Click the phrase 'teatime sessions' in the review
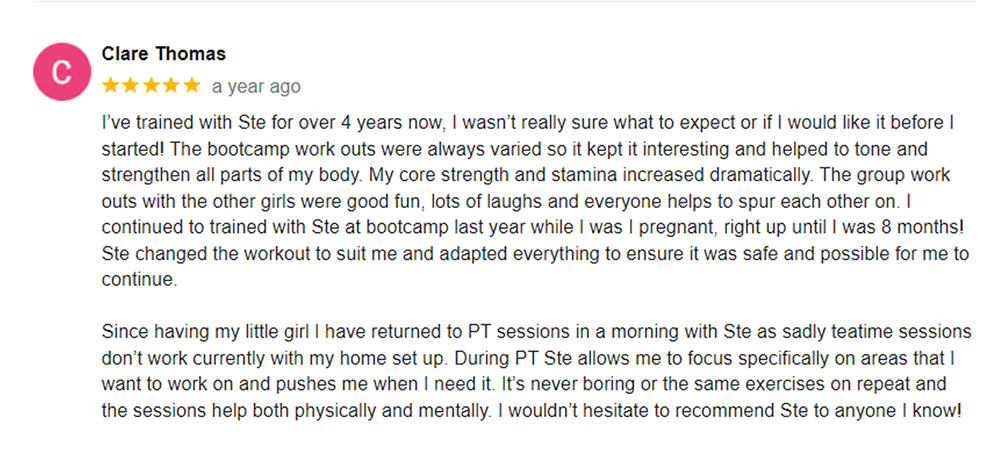Image resolution: width=1000 pixels, height=457 pixels. point(909,333)
